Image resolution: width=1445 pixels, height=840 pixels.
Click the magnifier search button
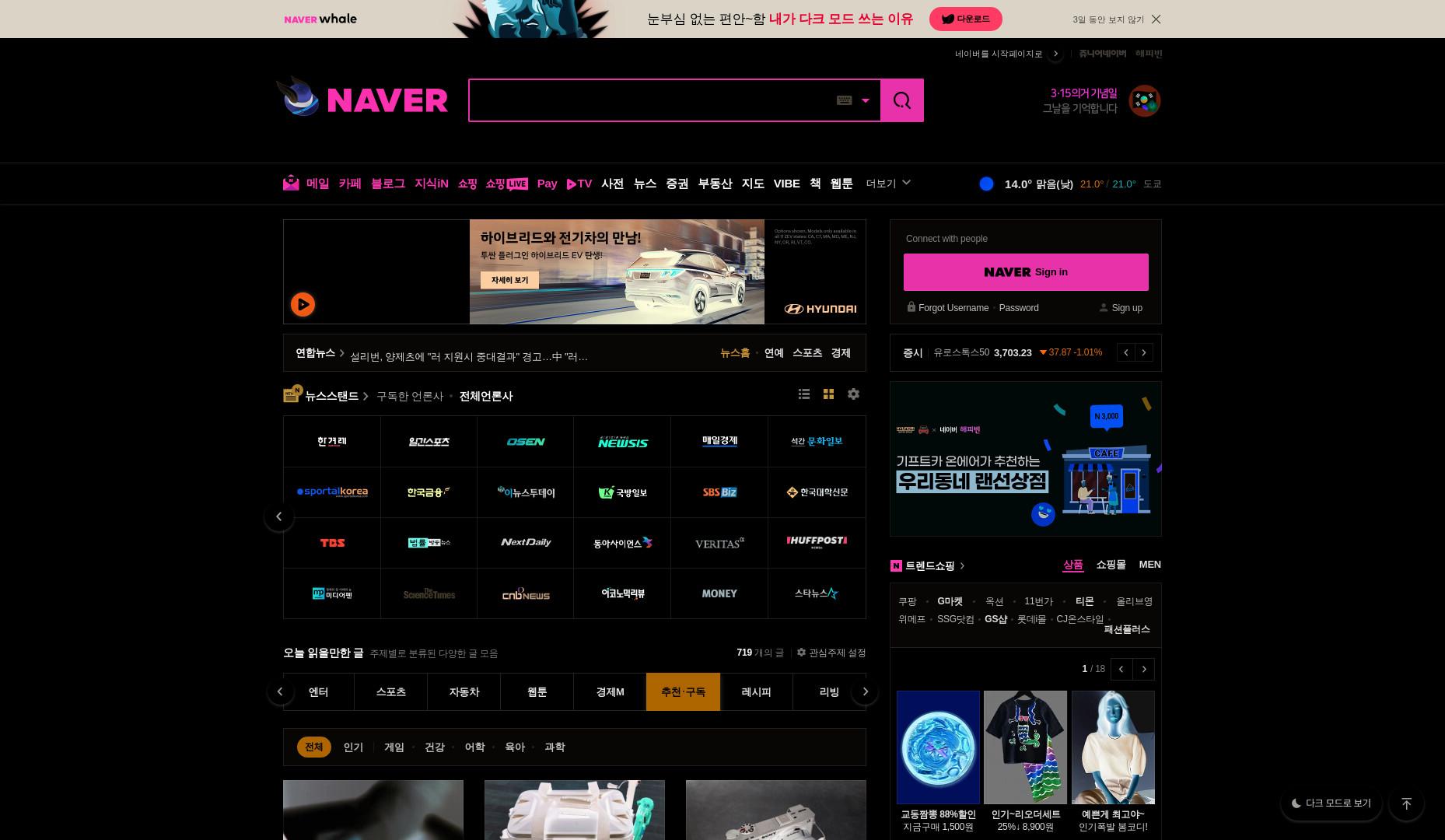coord(902,100)
